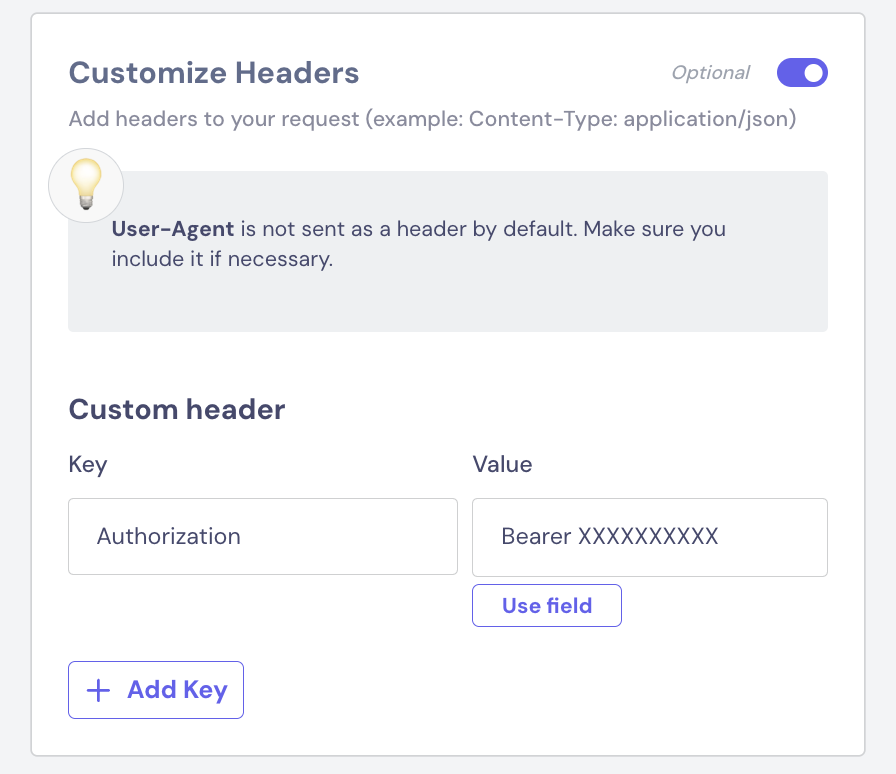Click the bold User-Agent text
The width and height of the screenshot is (896, 774).
pos(173,229)
